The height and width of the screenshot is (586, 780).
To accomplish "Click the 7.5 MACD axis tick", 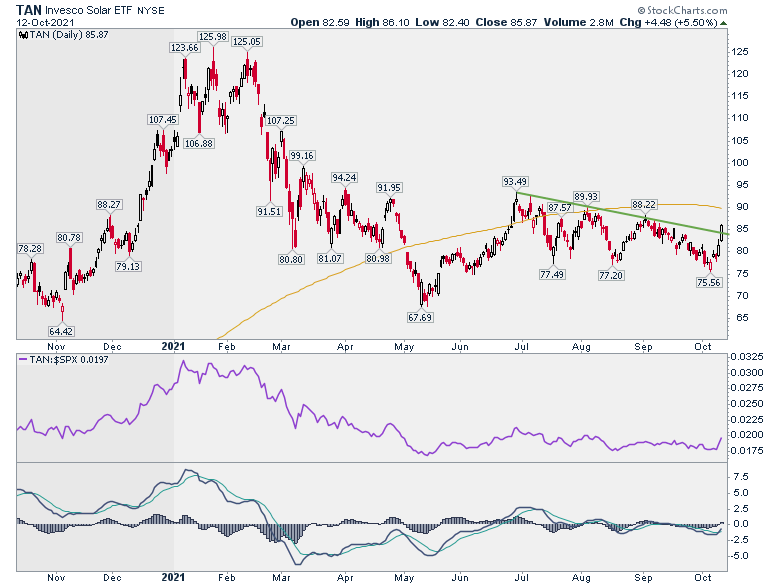I will click(741, 477).
